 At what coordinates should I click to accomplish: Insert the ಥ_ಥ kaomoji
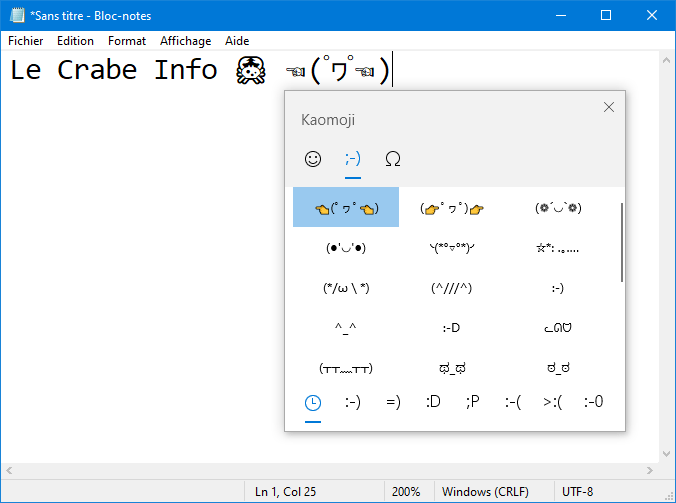pyautogui.click(x=451, y=368)
